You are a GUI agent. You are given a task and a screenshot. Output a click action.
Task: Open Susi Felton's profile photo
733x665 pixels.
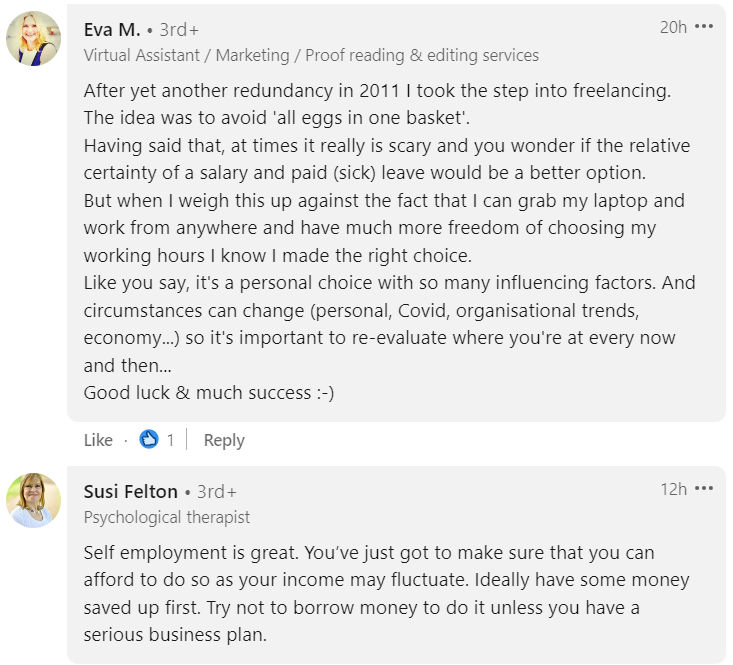click(x=34, y=501)
